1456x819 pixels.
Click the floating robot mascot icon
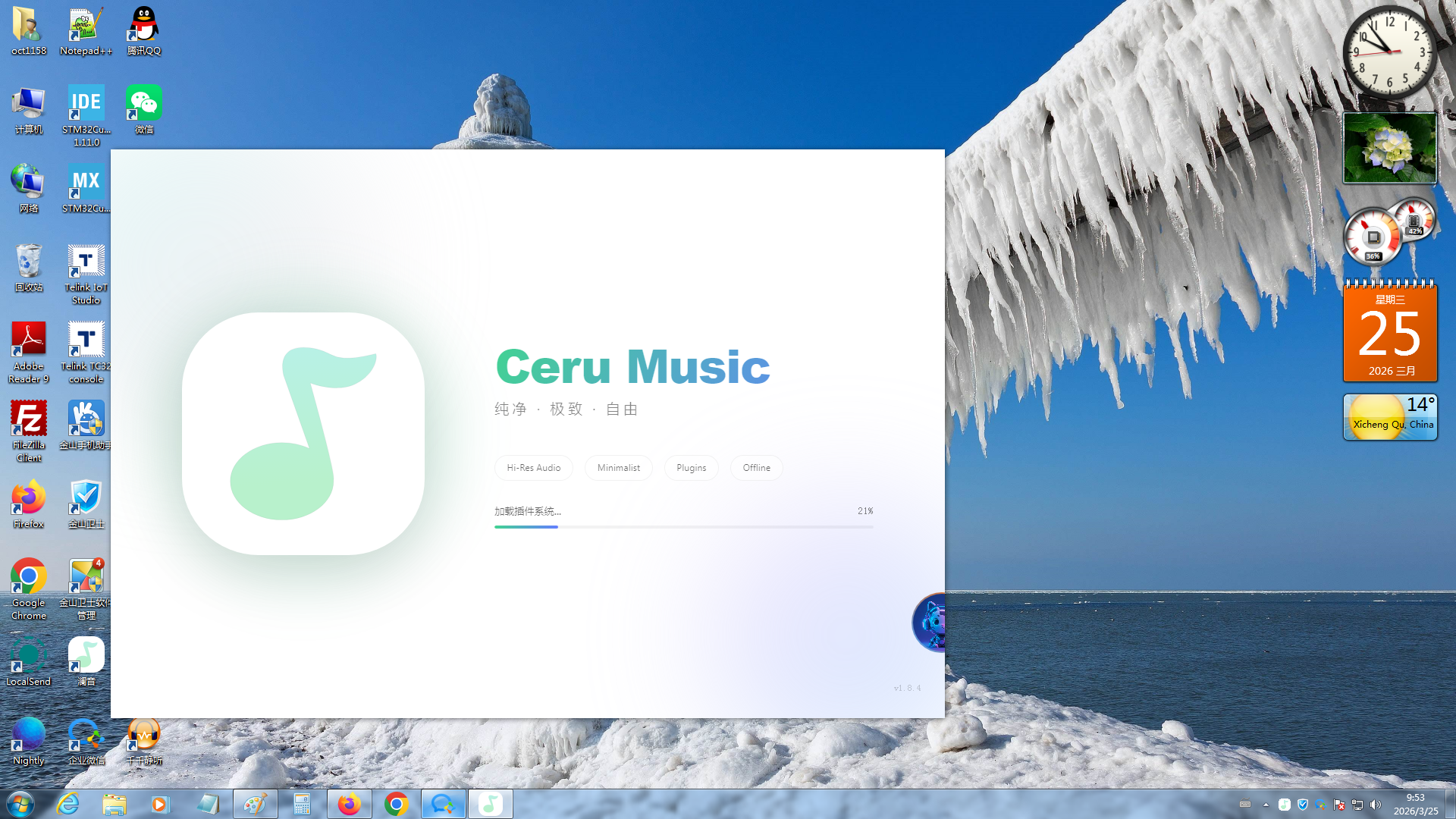pyautogui.click(x=930, y=623)
